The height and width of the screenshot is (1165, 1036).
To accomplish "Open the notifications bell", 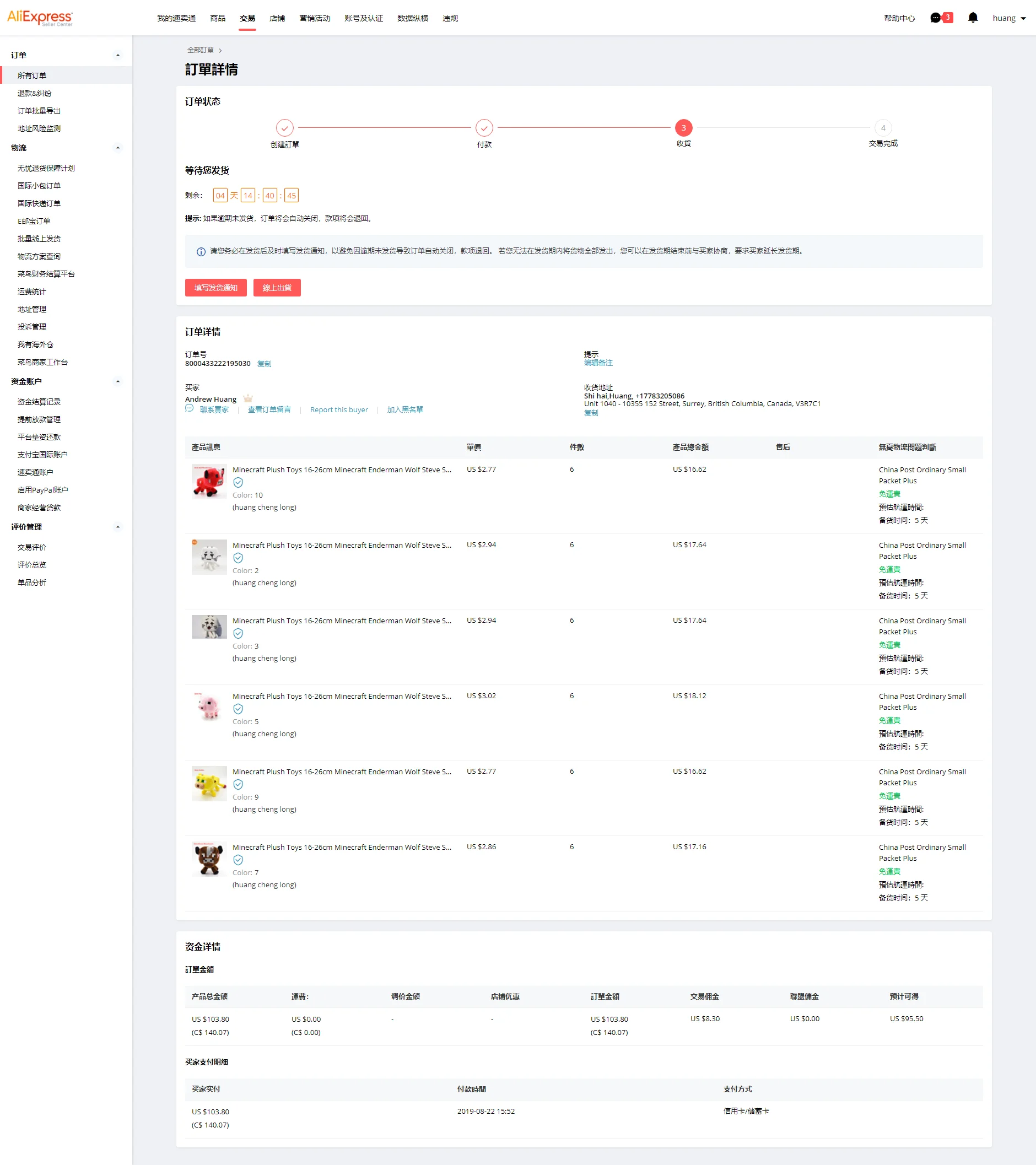I will click(x=973, y=18).
